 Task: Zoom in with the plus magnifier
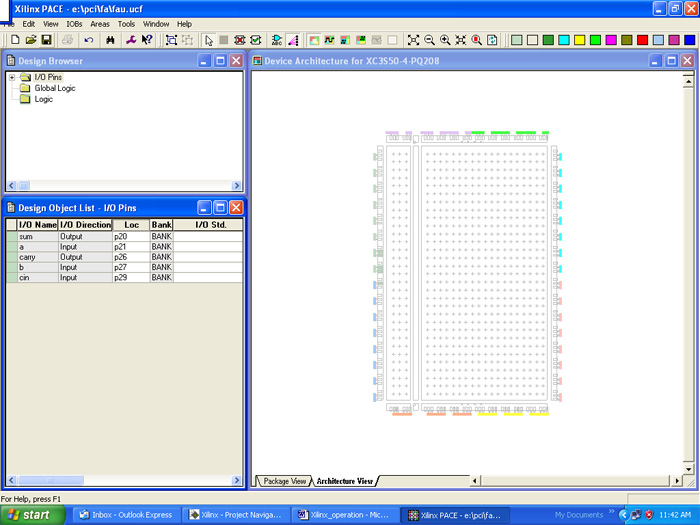coord(445,40)
